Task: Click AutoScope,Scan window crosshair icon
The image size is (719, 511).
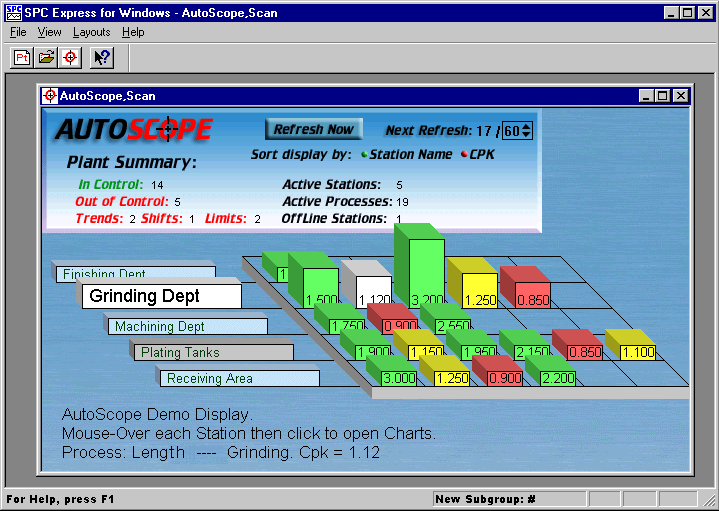Action: click(x=50, y=96)
